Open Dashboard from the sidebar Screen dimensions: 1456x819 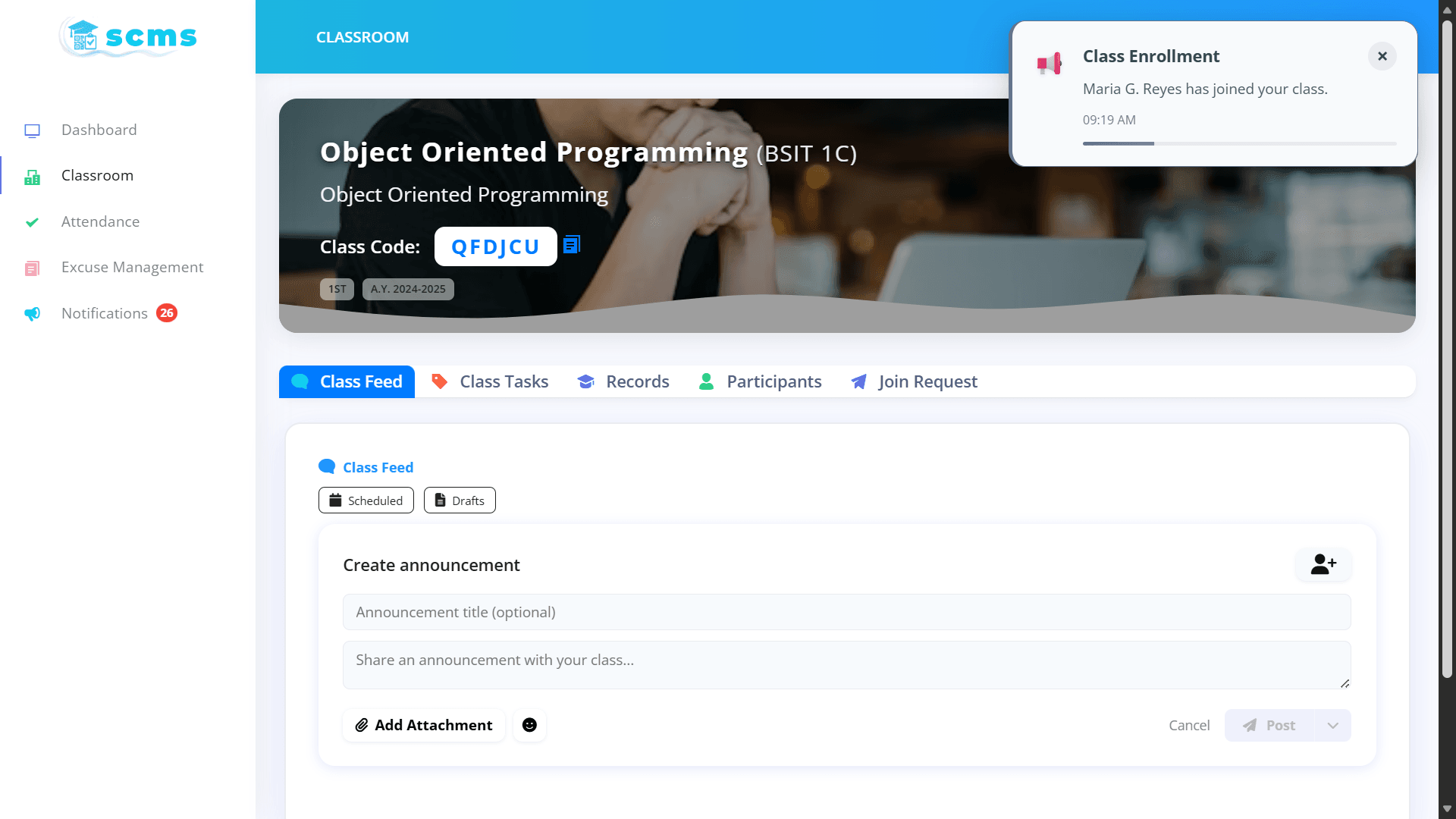point(99,130)
